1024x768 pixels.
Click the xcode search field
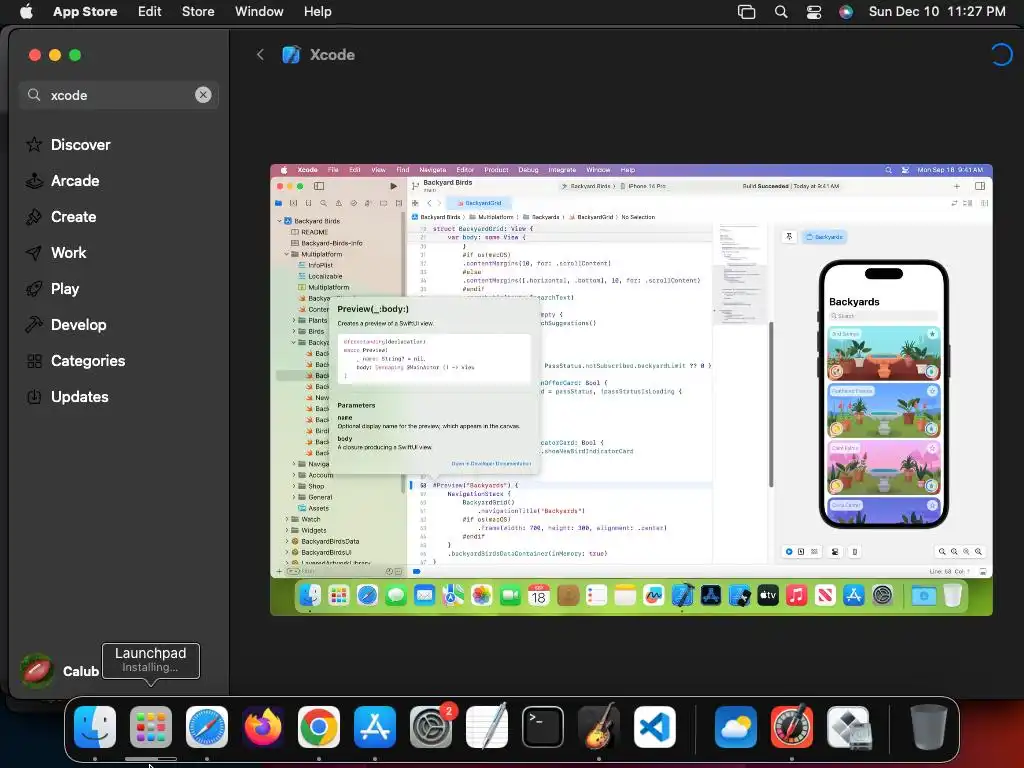[118, 95]
